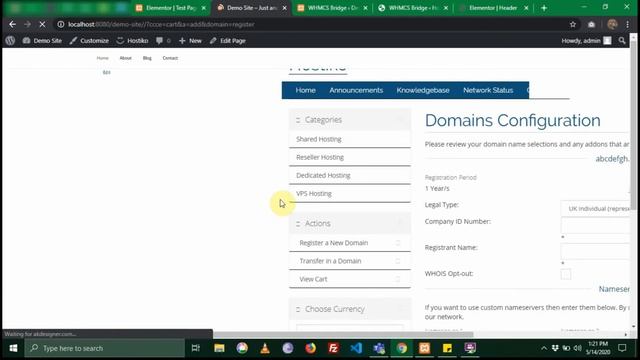Click the Windows taskbar search box
Screen dimensions: 640x360
pos(104,348)
